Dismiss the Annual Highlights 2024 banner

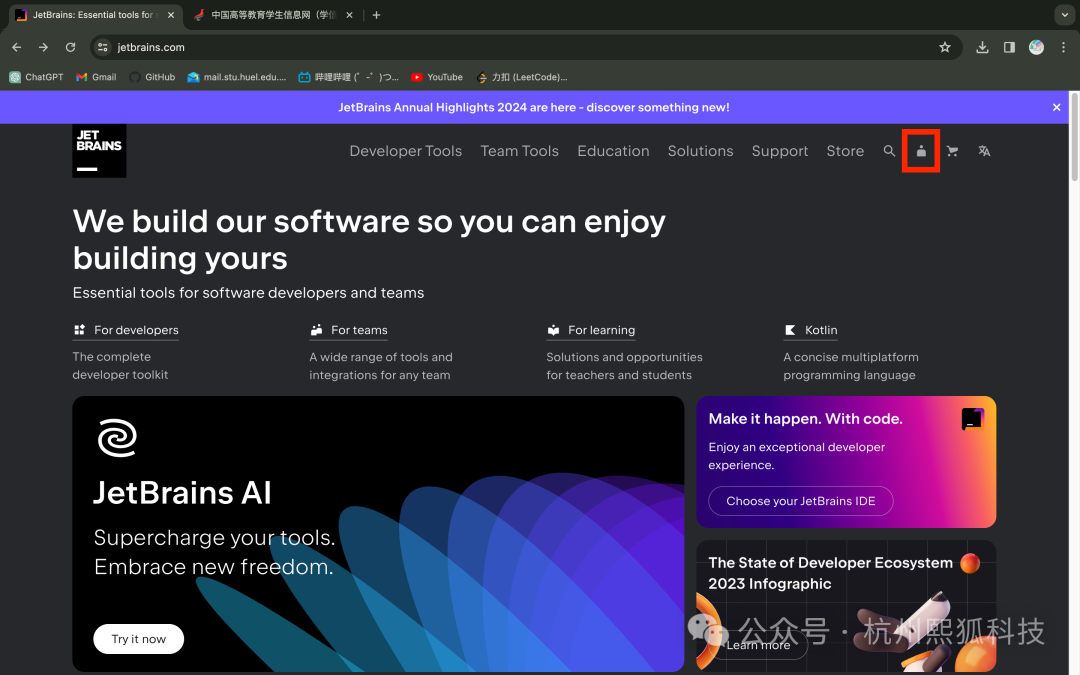click(x=1056, y=107)
